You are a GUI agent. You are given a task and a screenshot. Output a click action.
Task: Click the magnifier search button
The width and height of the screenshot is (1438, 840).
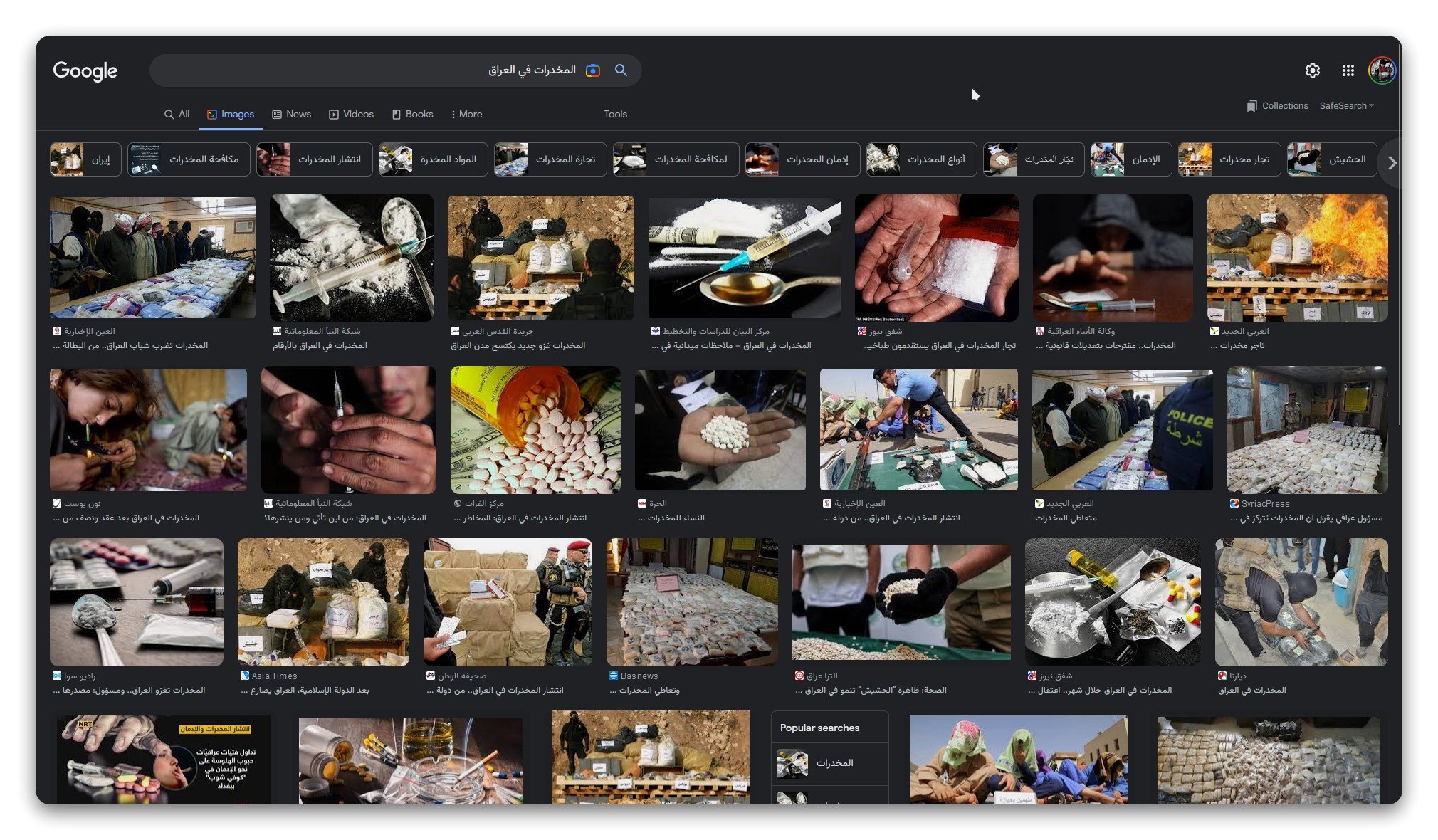point(621,70)
